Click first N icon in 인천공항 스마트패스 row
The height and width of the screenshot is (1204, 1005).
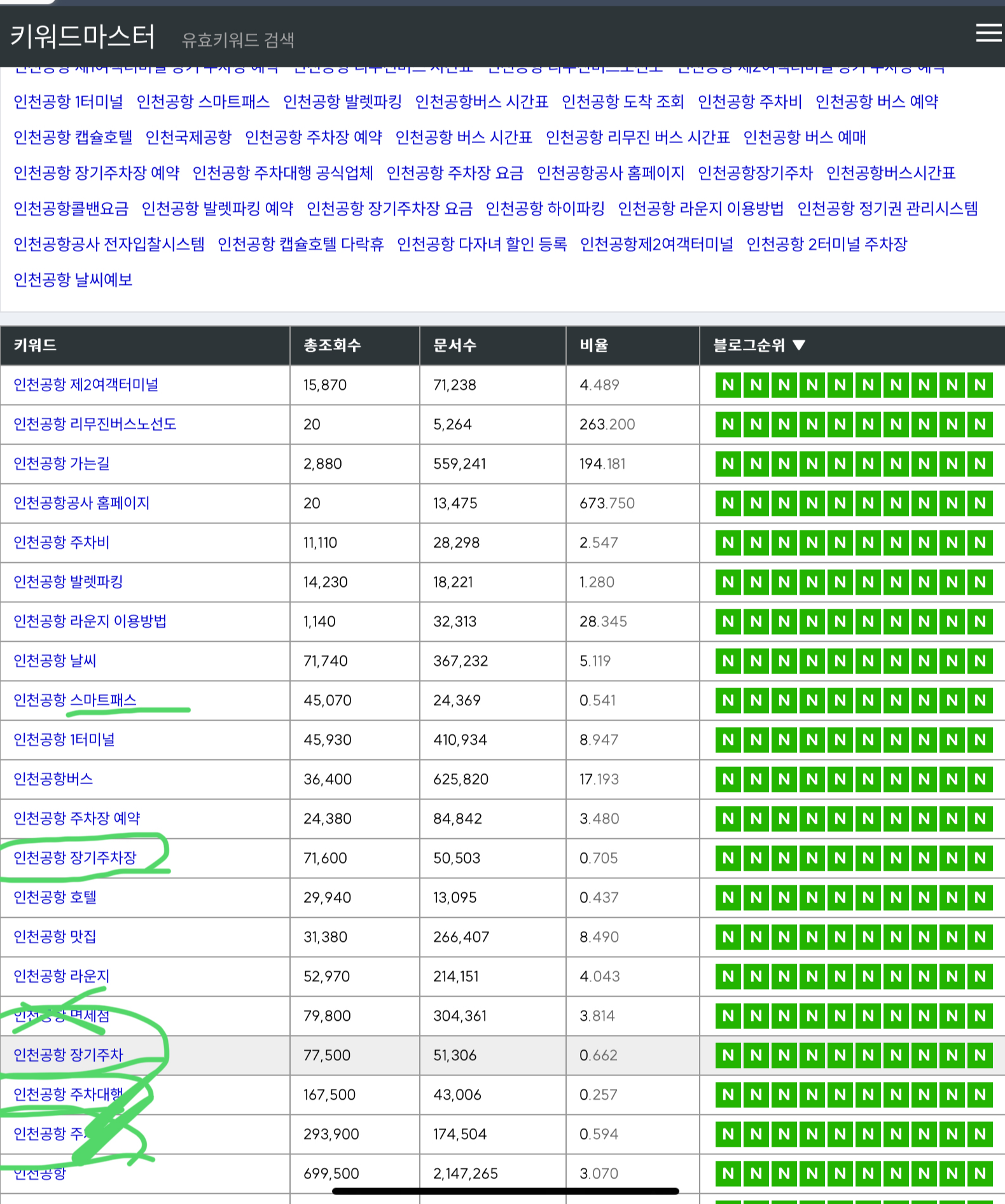(x=728, y=700)
